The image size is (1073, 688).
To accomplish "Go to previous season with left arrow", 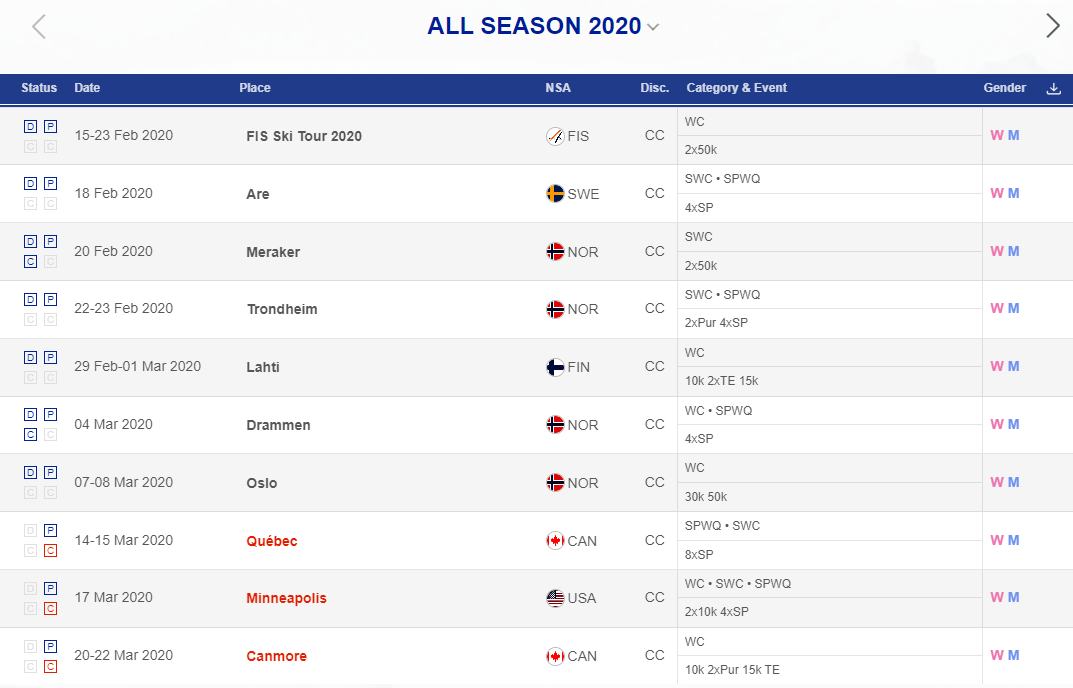I will [x=39, y=27].
